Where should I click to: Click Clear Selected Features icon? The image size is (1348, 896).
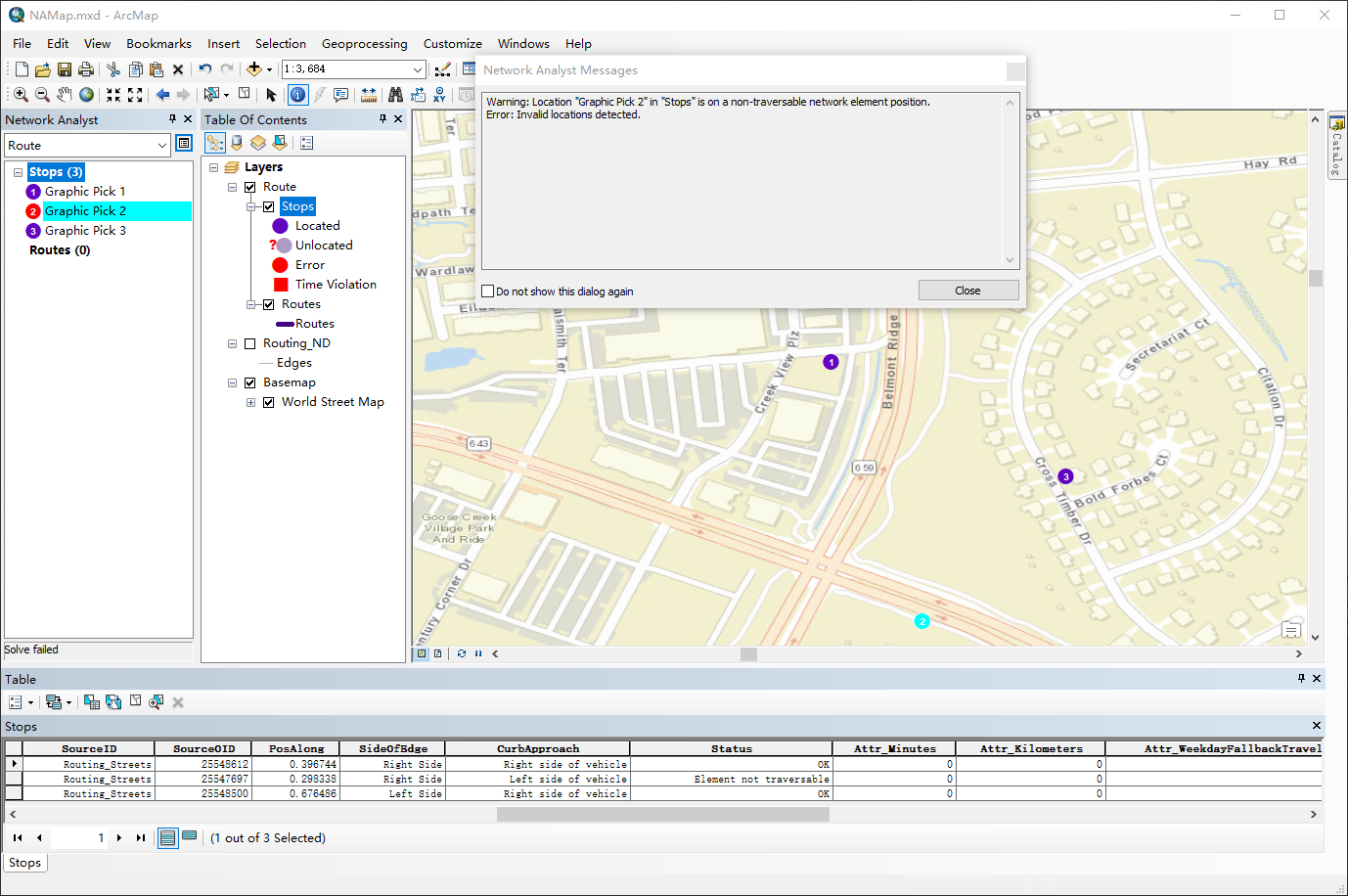[x=245, y=95]
